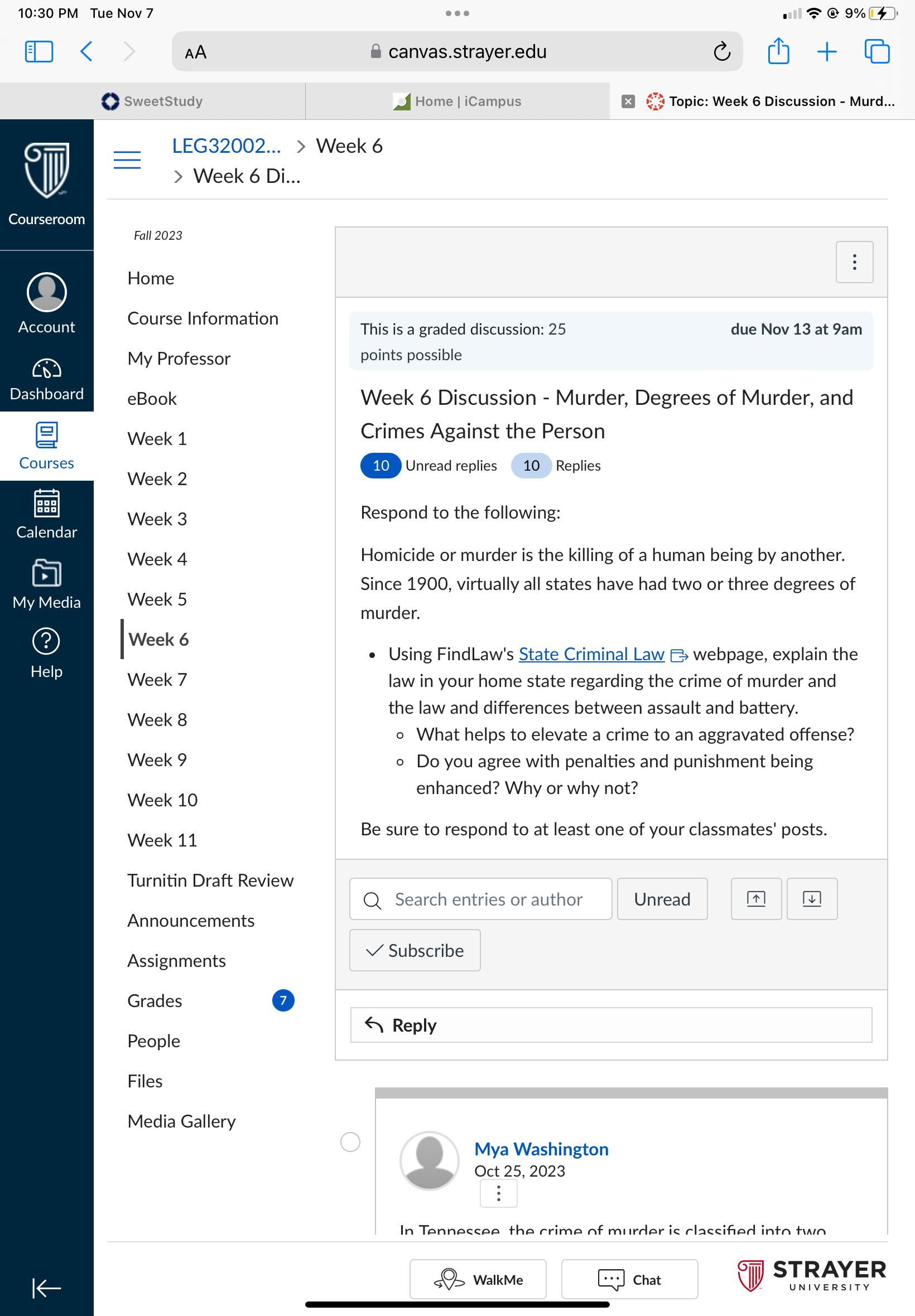This screenshot has width=915, height=1316.
Task: Open the Dashboard in the sidebar
Action: [46, 379]
